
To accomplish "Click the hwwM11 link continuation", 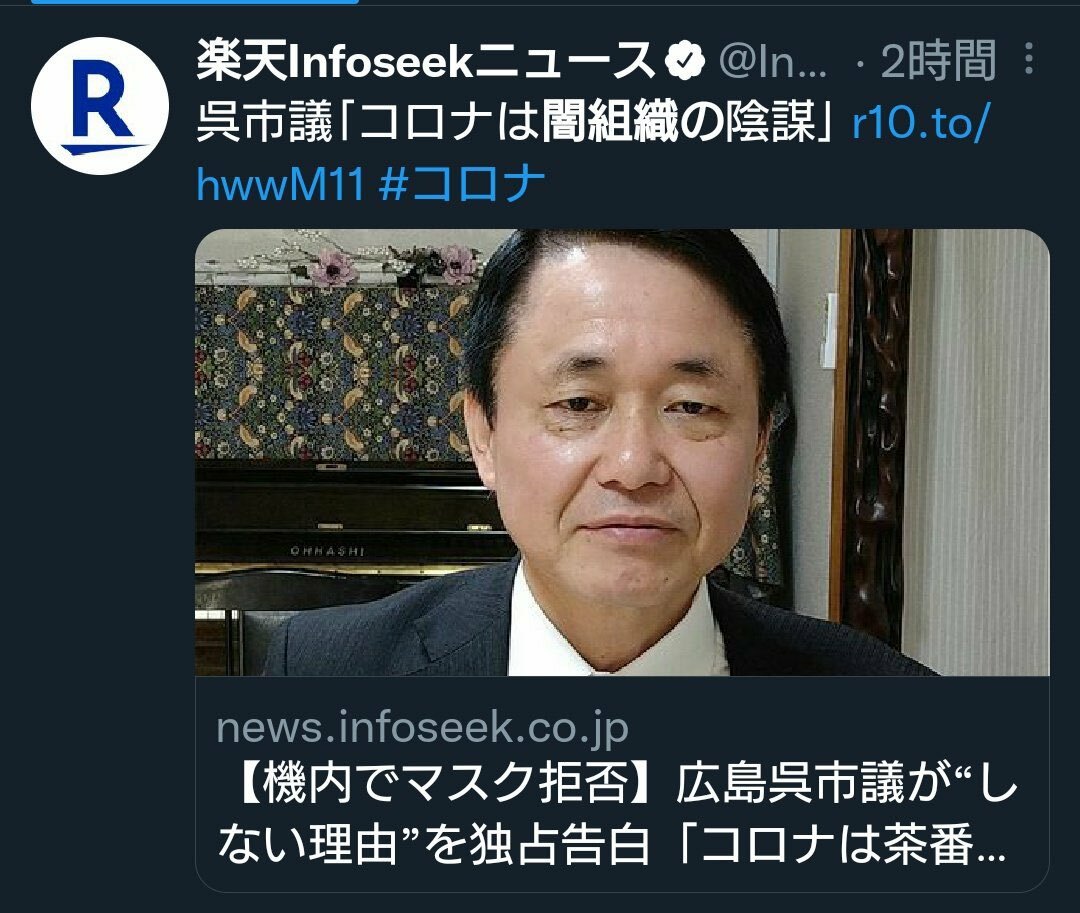I will pyautogui.click(x=280, y=184).
